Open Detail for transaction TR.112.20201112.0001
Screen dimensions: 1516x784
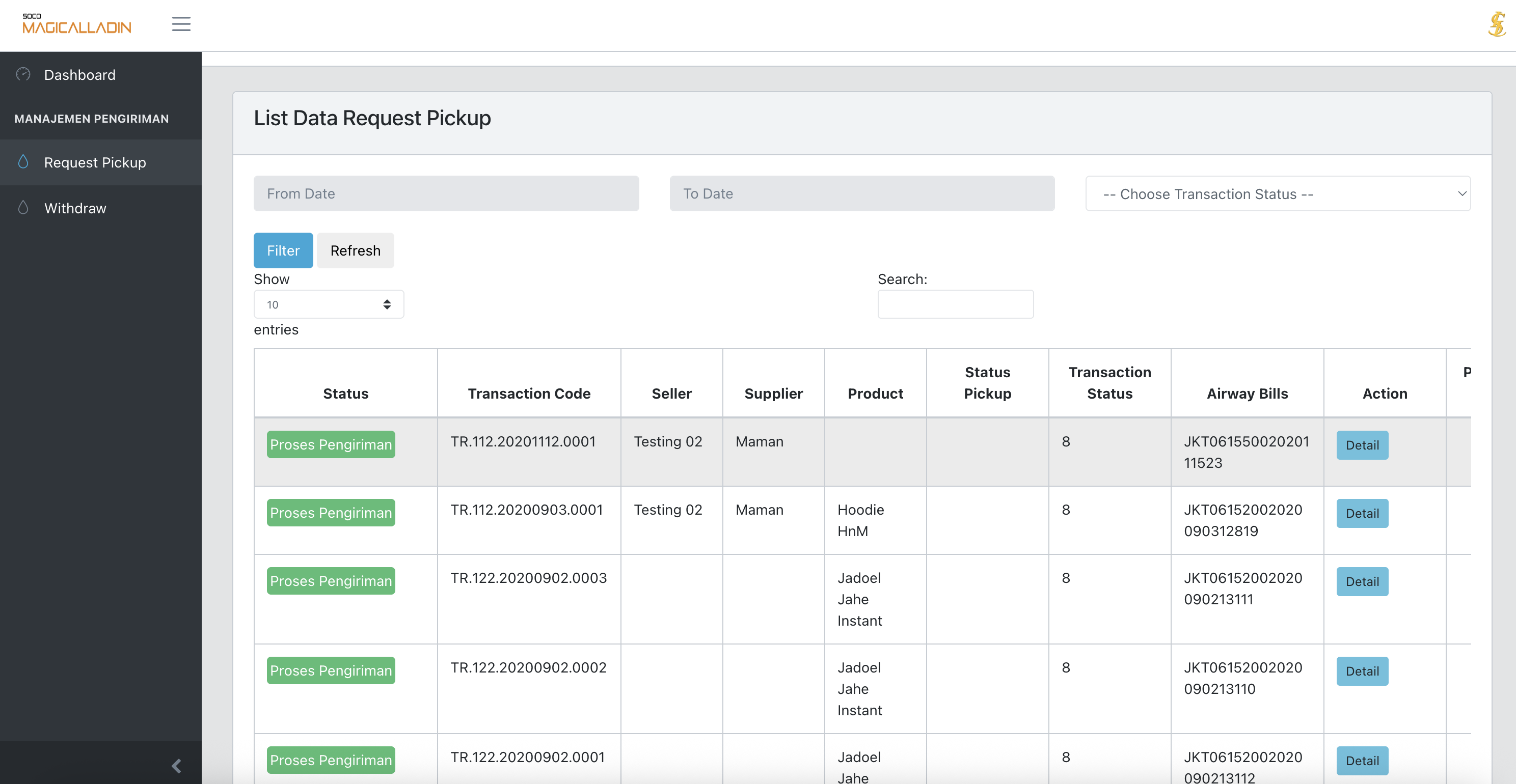1362,445
